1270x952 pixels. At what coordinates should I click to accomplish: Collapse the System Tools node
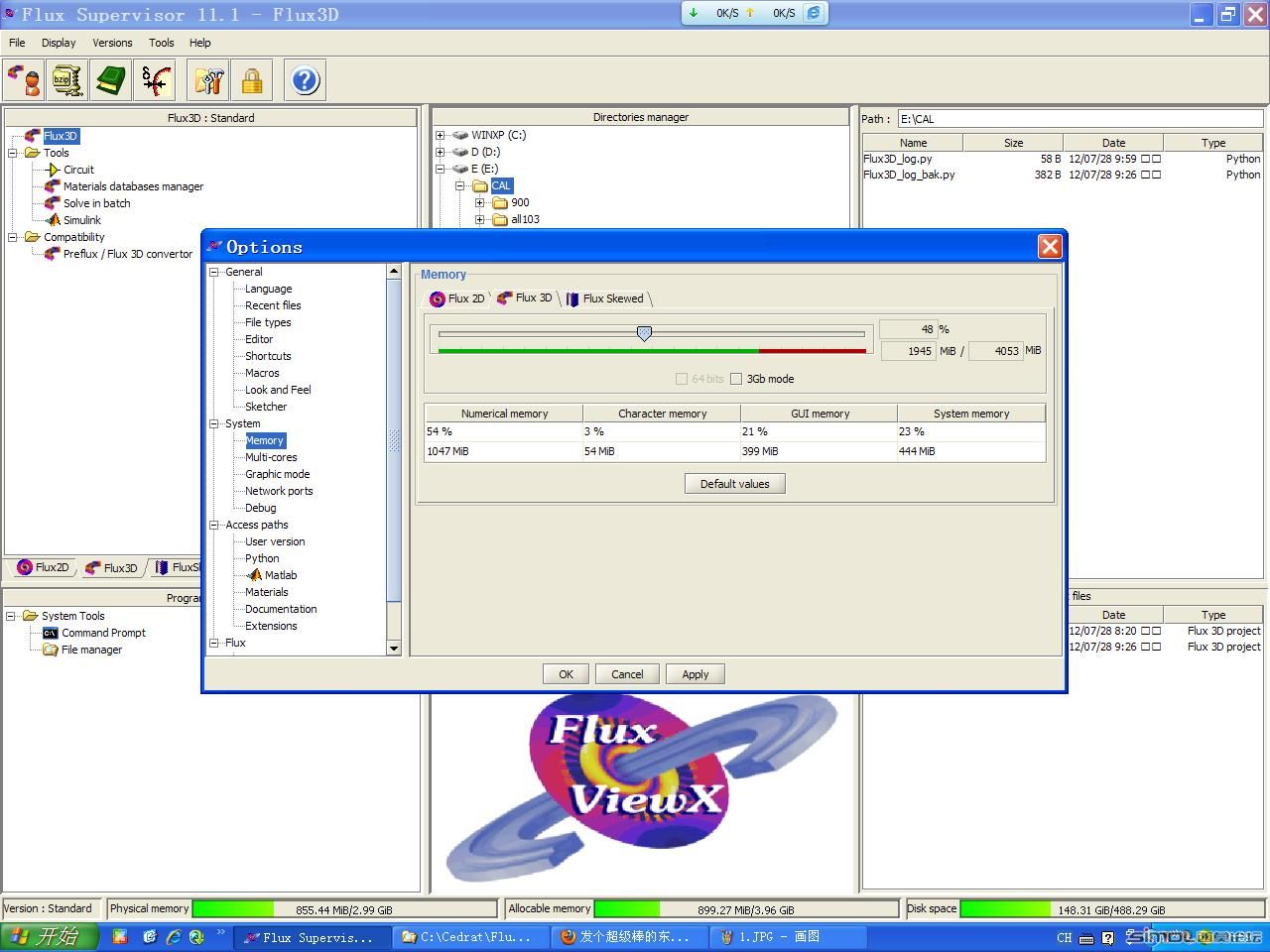point(11,616)
